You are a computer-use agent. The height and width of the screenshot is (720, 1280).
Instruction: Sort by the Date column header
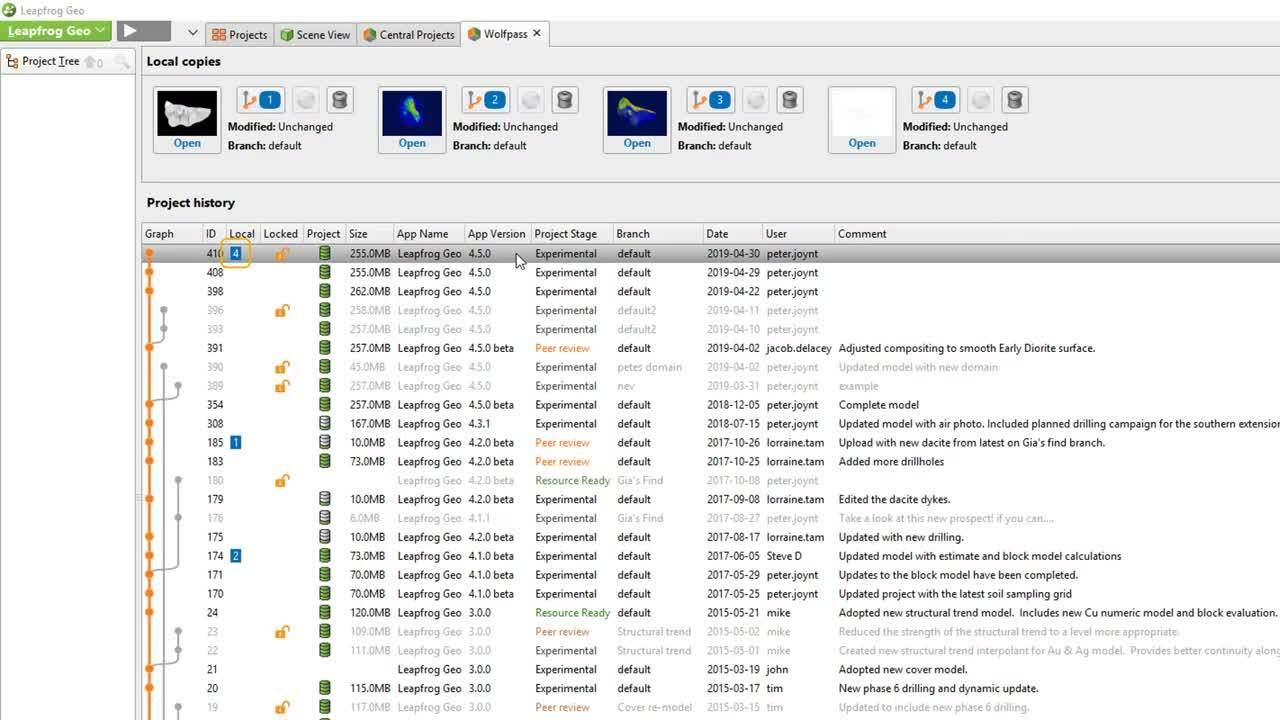[732, 234]
